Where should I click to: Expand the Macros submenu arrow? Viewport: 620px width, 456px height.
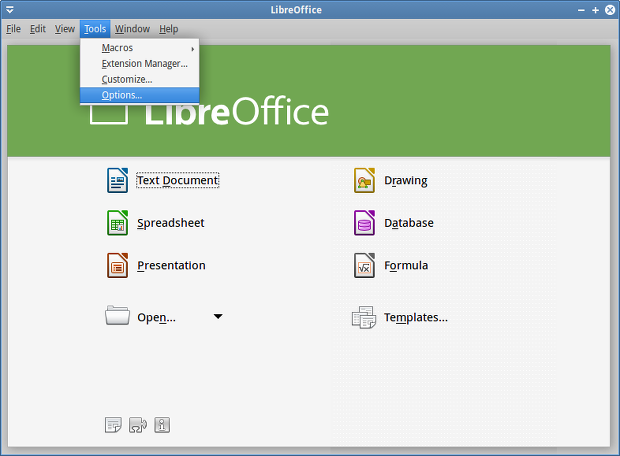point(193,49)
